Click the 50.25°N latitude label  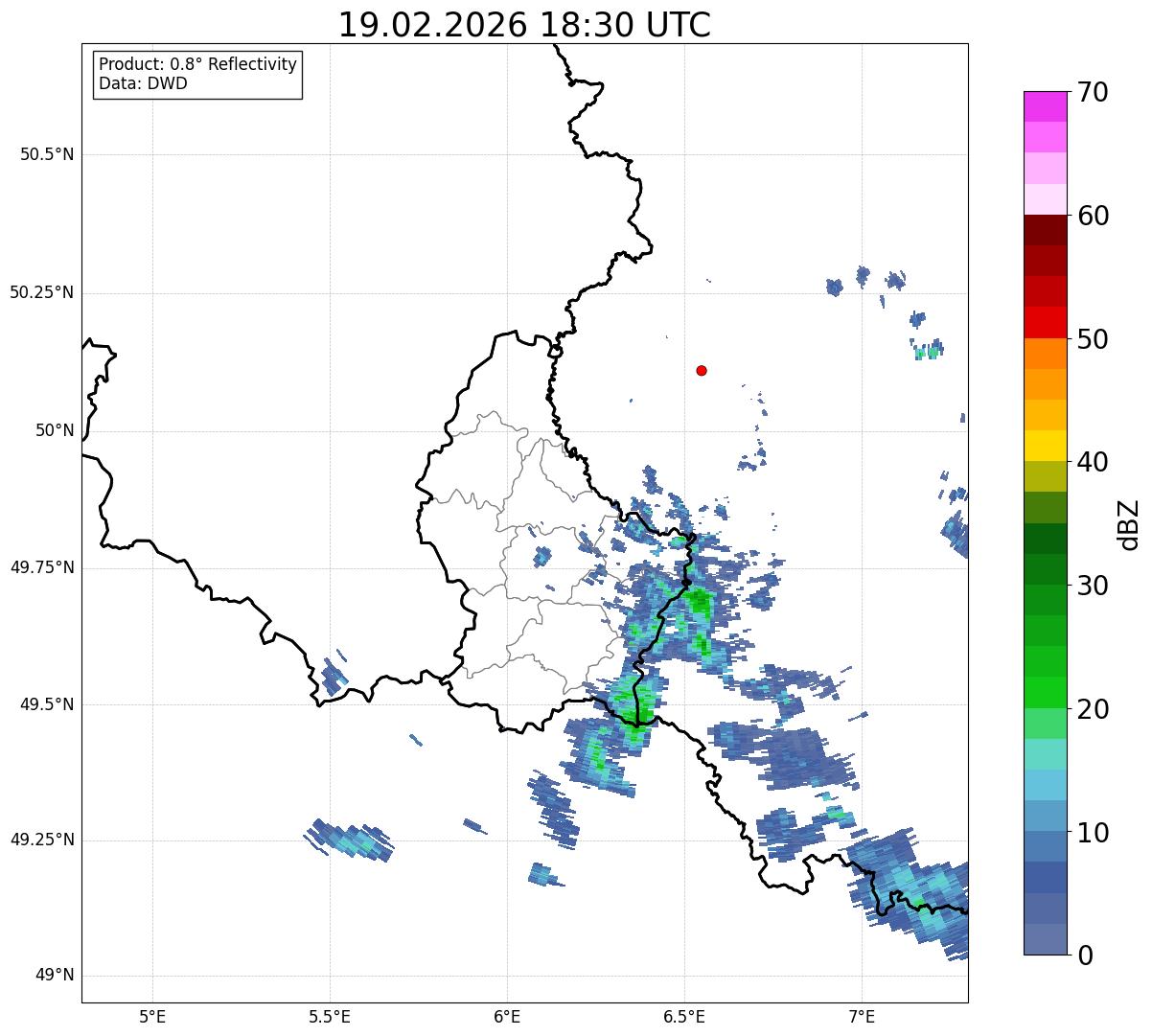(x=41, y=292)
